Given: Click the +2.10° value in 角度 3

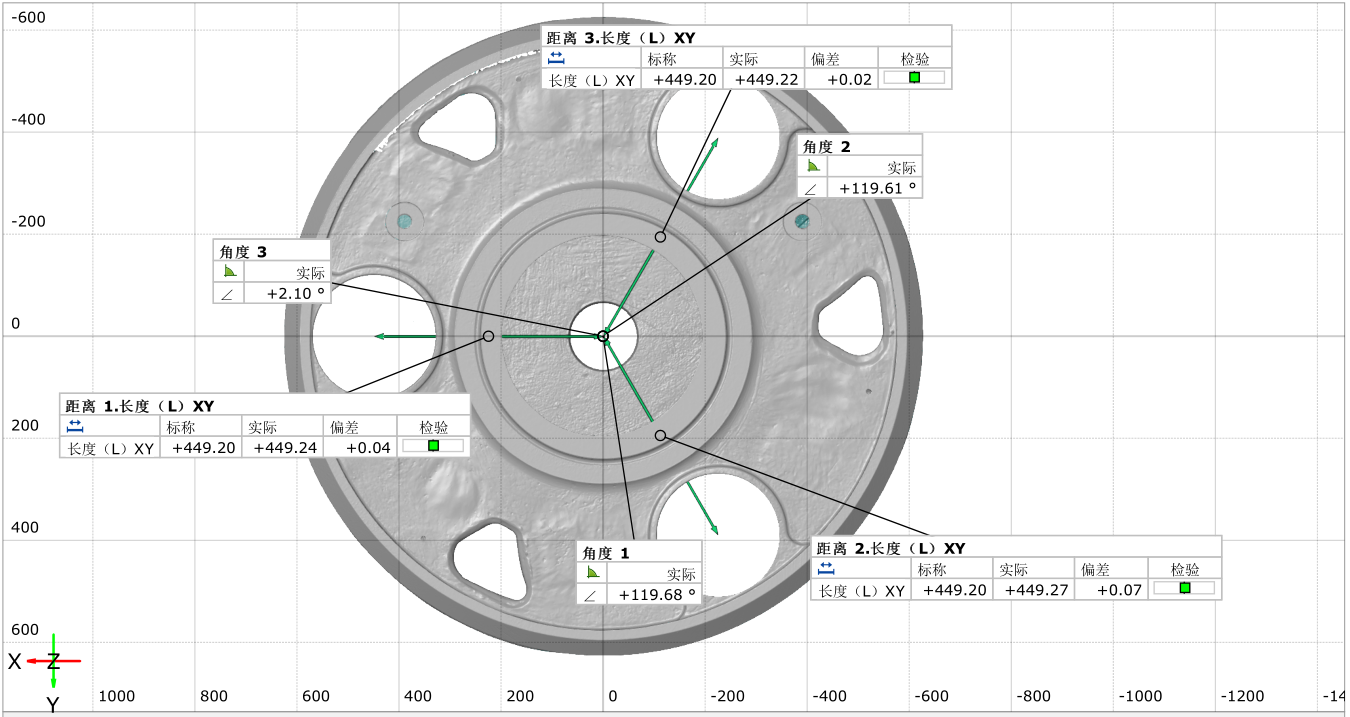Looking at the screenshot, I should (x=296, y=293).
